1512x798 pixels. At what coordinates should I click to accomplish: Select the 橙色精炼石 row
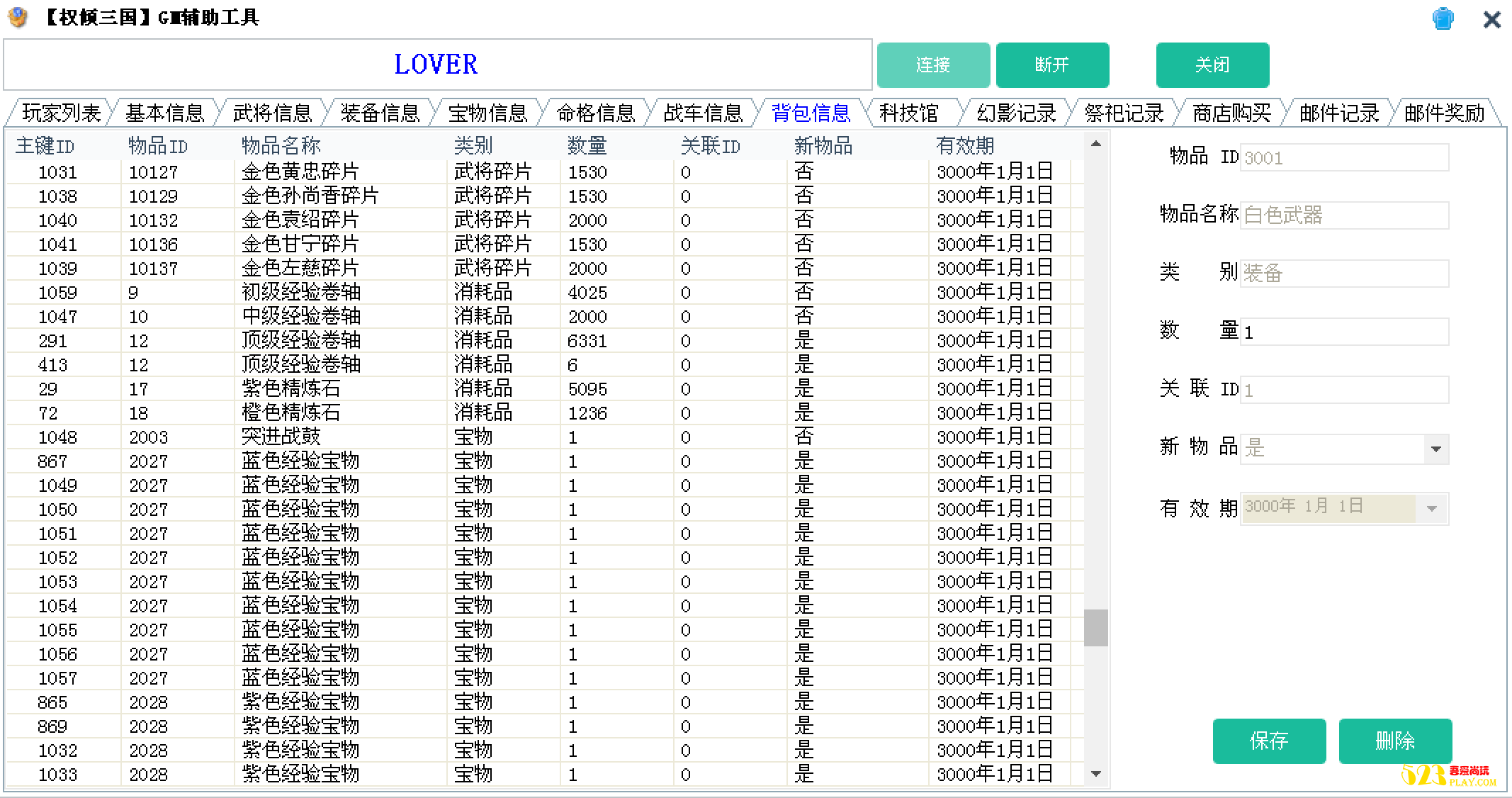[x=546, y=413]
